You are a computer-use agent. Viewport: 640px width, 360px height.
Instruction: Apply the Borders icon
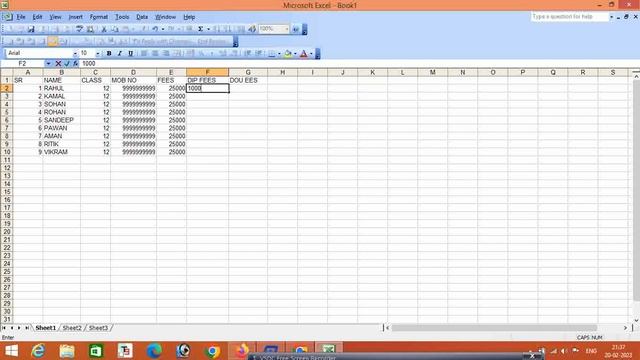pyautogui.click(x=271, y=53)
